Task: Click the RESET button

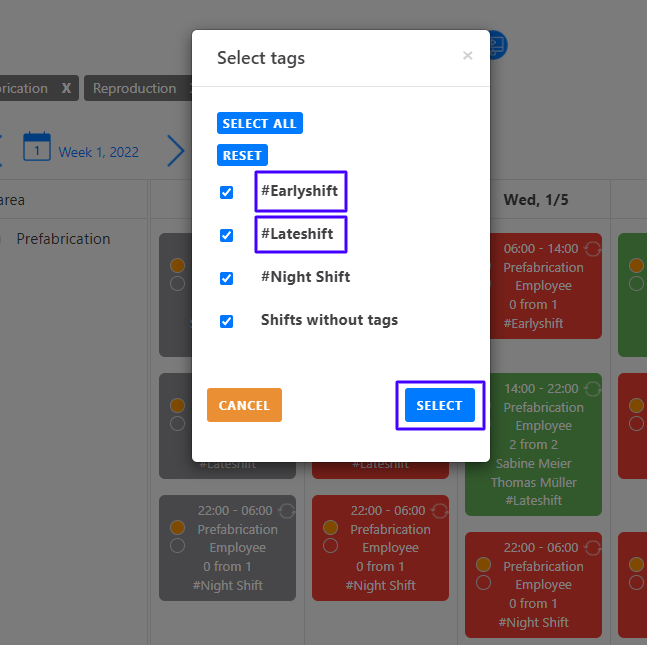Action: (242, 155)
